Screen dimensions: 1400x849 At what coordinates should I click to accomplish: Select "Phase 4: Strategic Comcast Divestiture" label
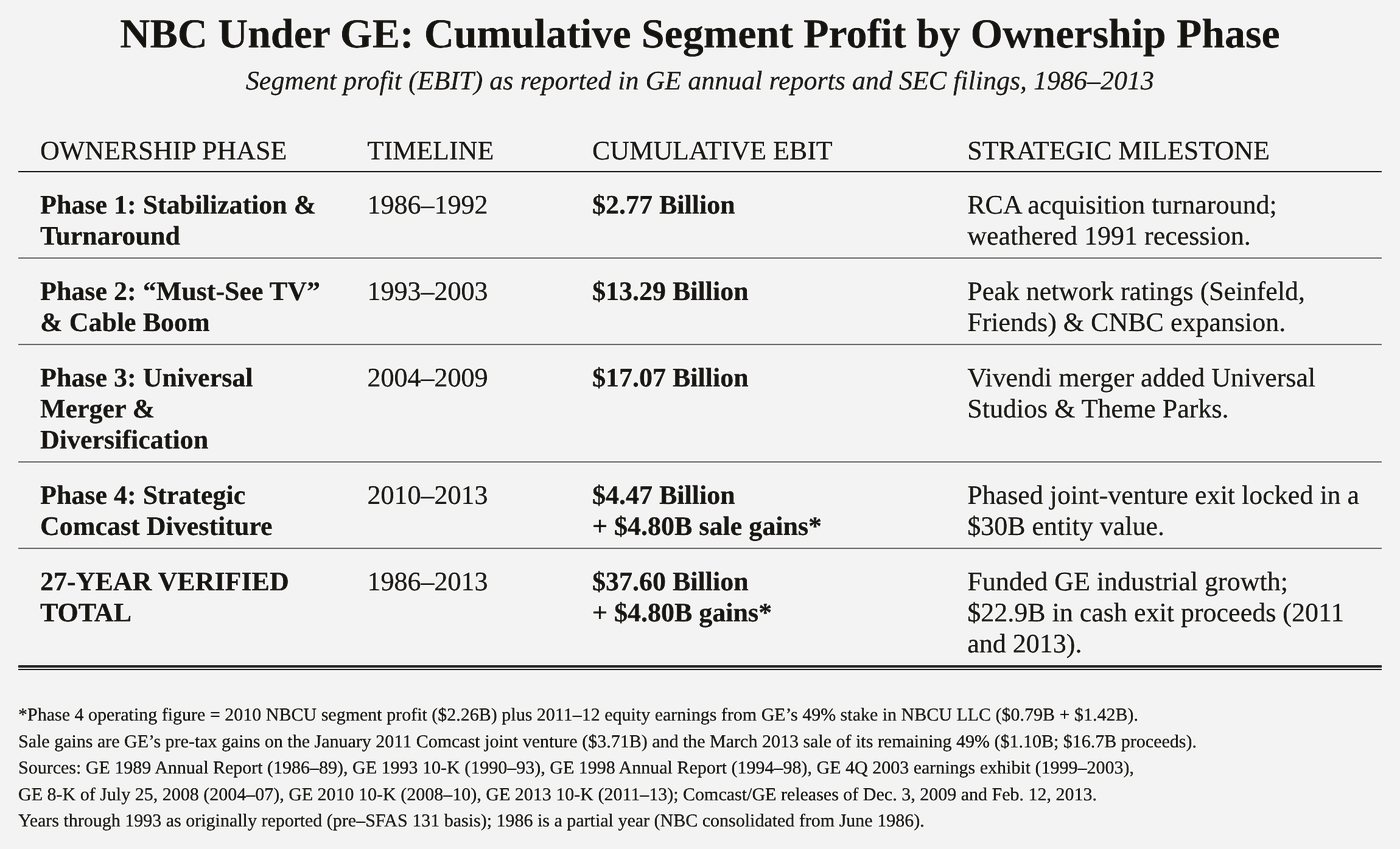[156, 511]
